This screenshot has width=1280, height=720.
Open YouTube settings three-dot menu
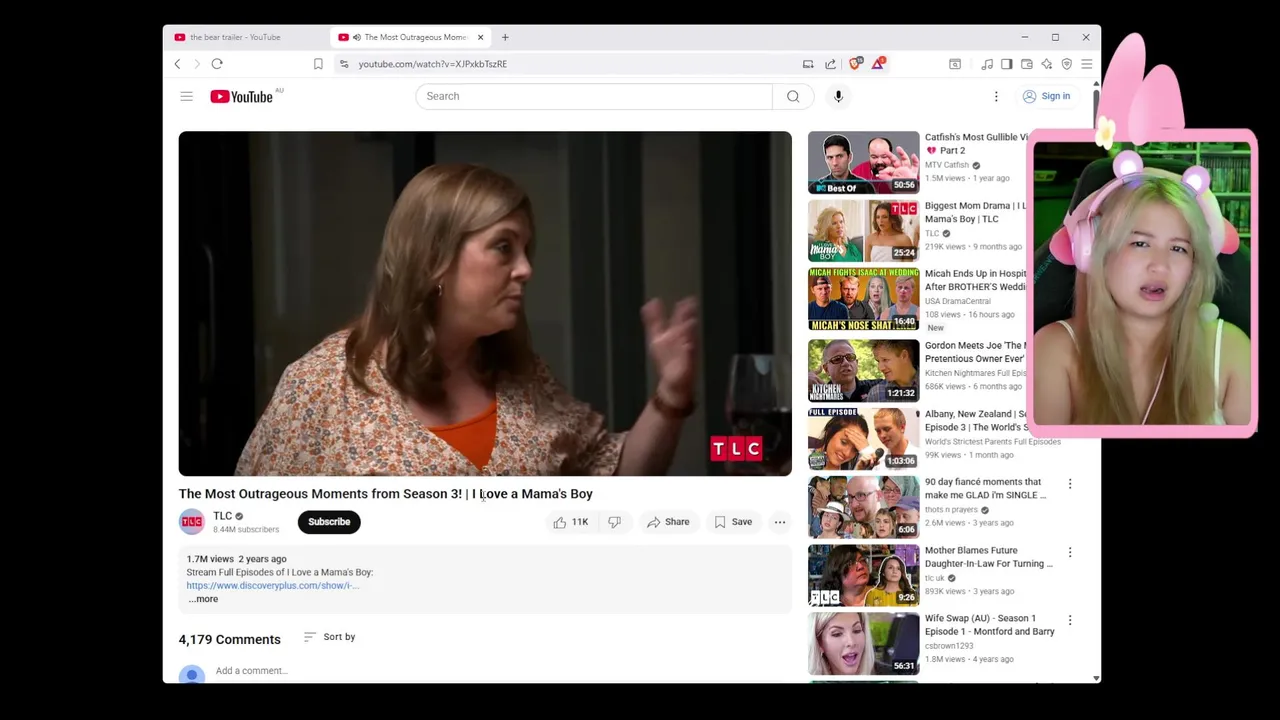pyautogui.click(x=996, y=96)
